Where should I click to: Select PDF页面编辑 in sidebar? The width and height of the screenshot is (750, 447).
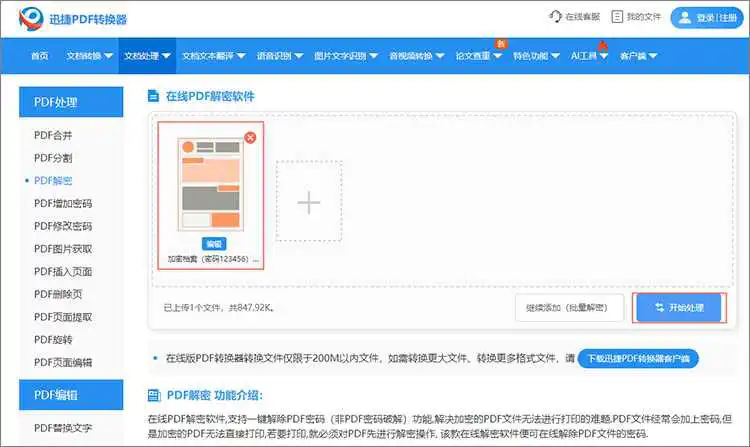pyautogui.click(x=63, y=362)
